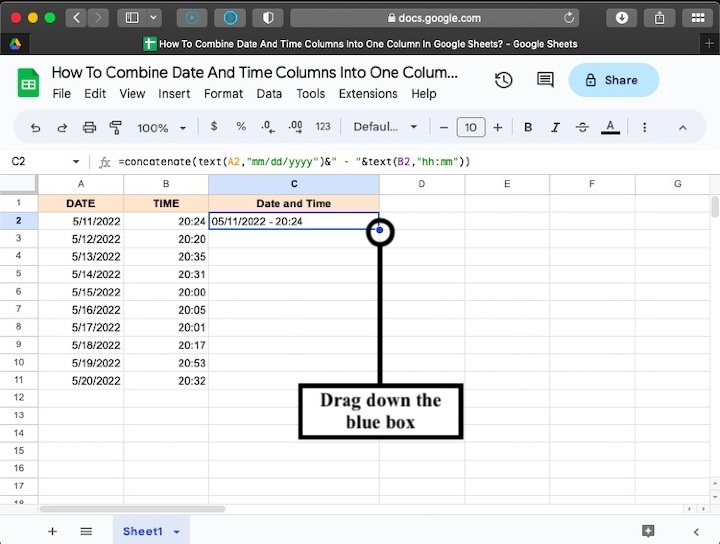Open version history clock icon

click(x=504, y=80)
